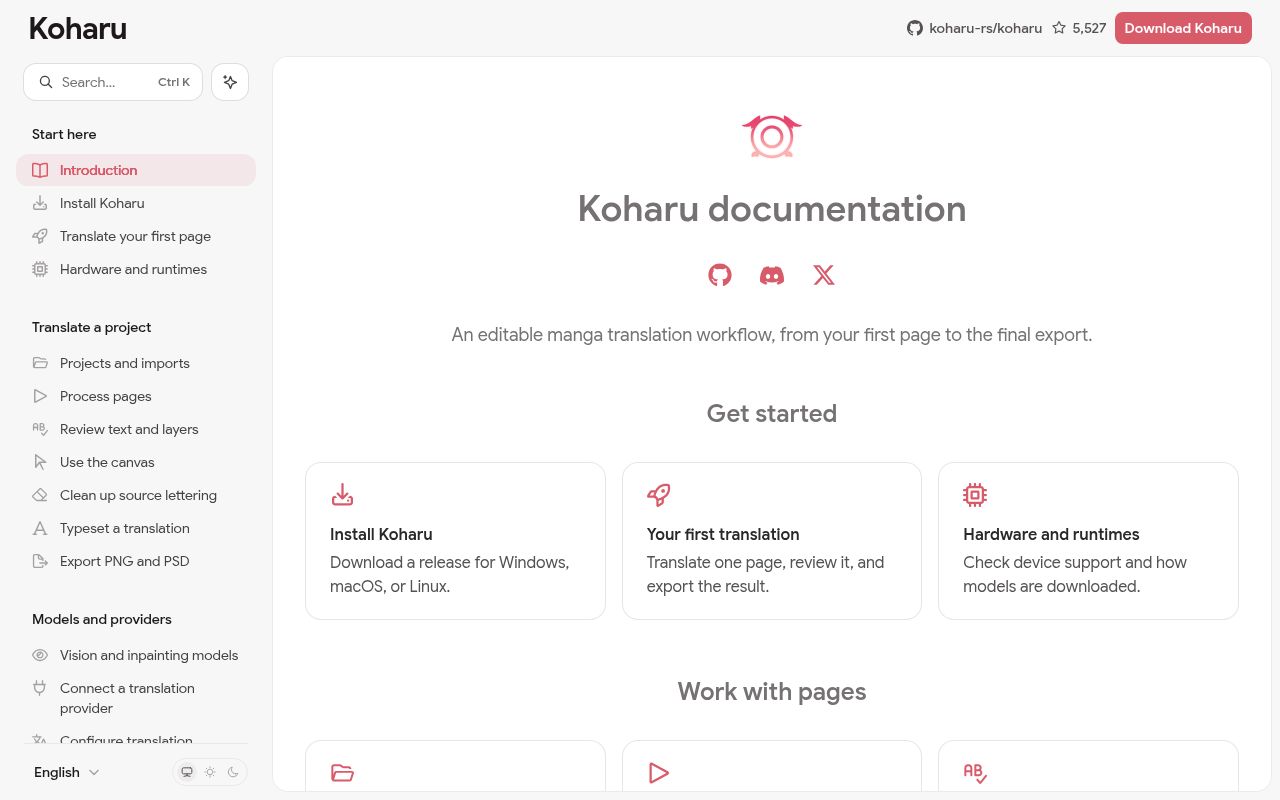This screenshot has width=1280, height=800.
Task: Click the cursor icon beside Use the canvas
Action: click(40, 462)
